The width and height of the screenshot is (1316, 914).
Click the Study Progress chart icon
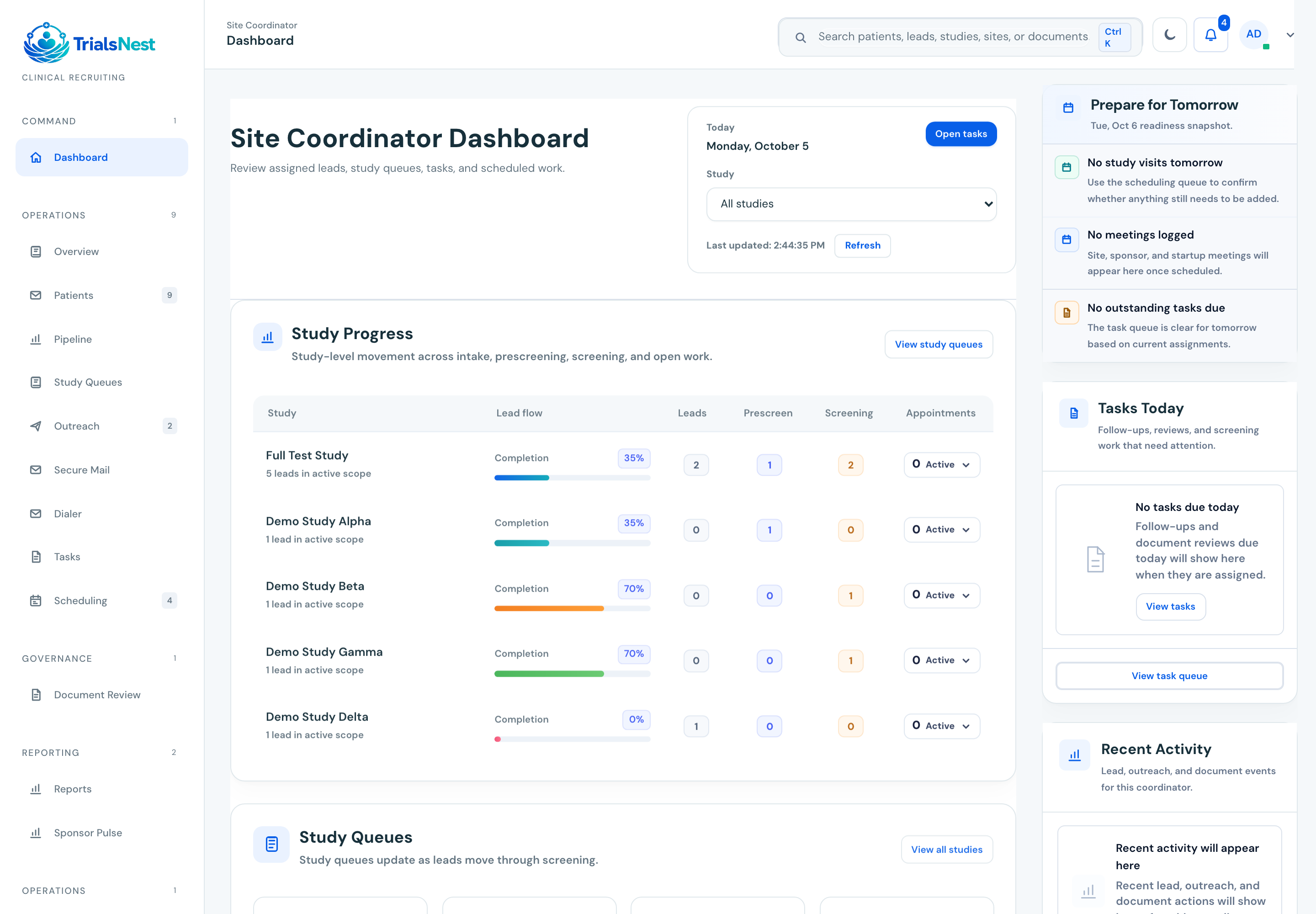pyautogui.click(x=267, y=337)
